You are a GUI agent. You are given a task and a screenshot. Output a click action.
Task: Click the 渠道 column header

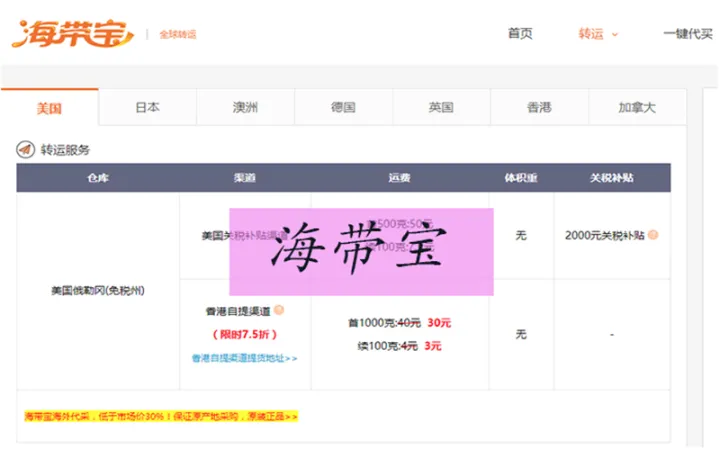tap(244, 178)
